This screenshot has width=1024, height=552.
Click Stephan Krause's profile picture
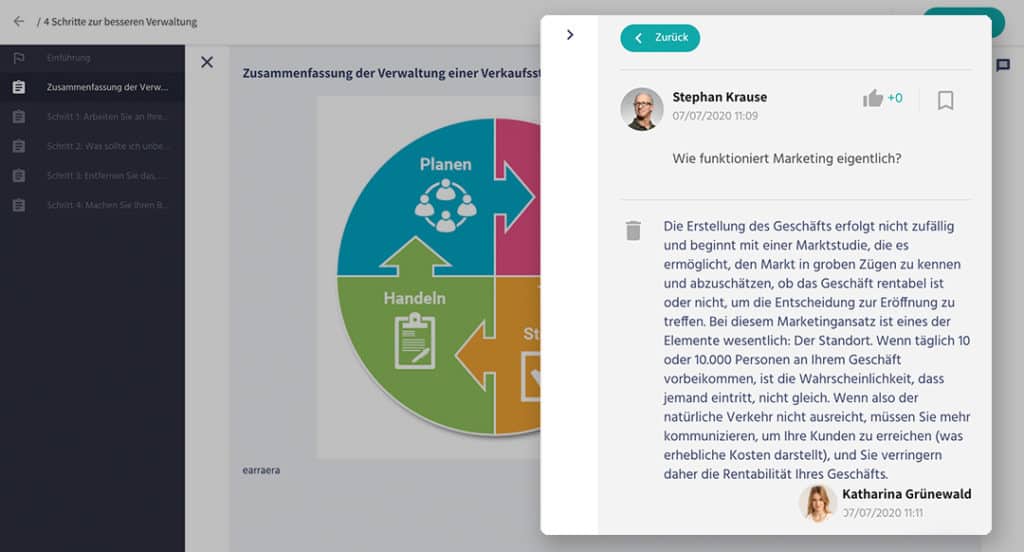tap(641, 109)
